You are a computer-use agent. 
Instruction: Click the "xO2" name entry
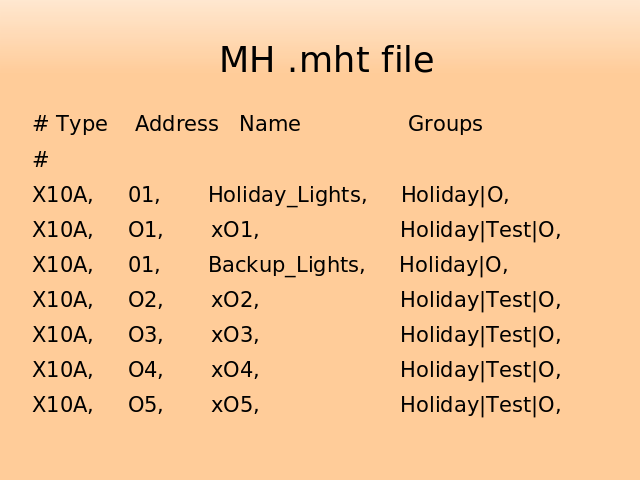coord(235,301)
